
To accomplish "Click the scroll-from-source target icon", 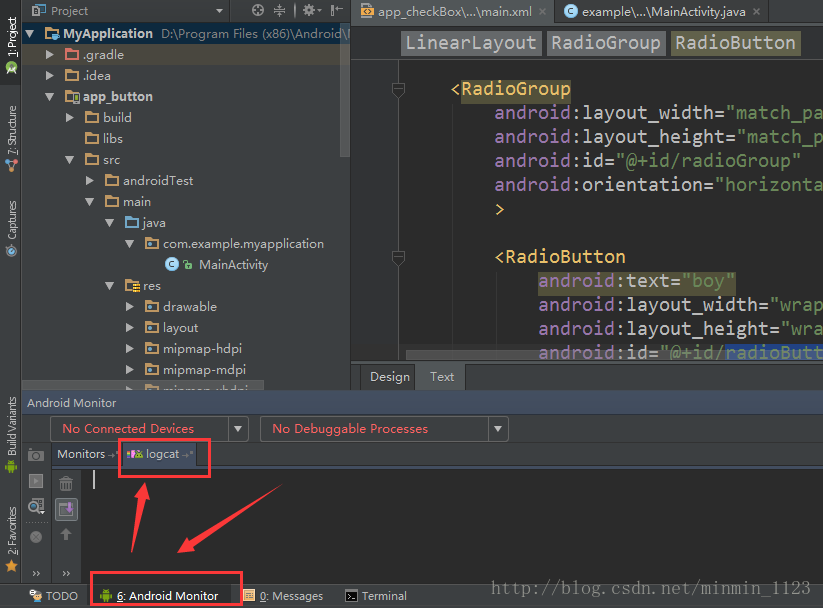I will point(257,10).
